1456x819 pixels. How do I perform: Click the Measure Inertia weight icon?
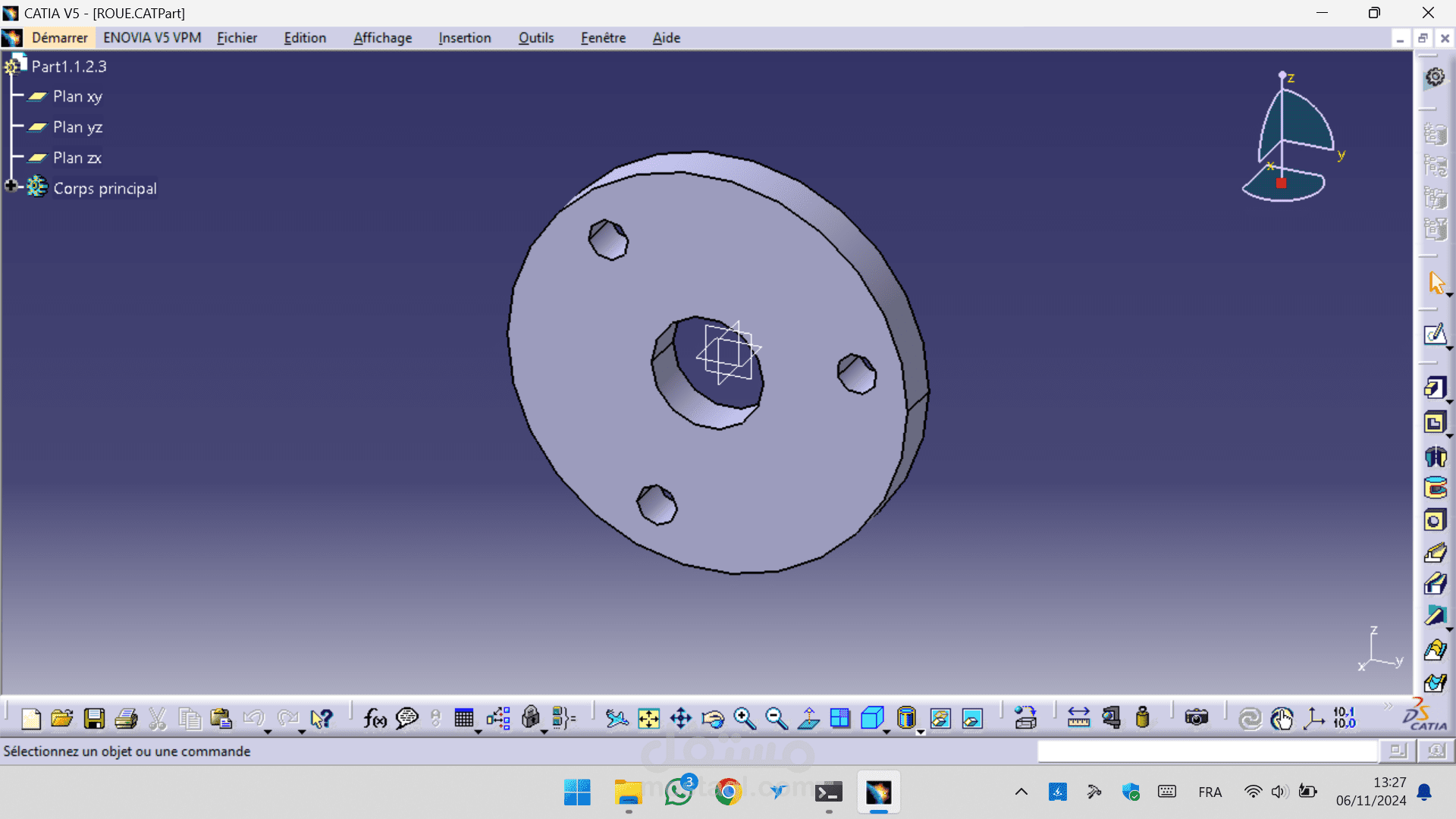click(x=1142, y=718)
